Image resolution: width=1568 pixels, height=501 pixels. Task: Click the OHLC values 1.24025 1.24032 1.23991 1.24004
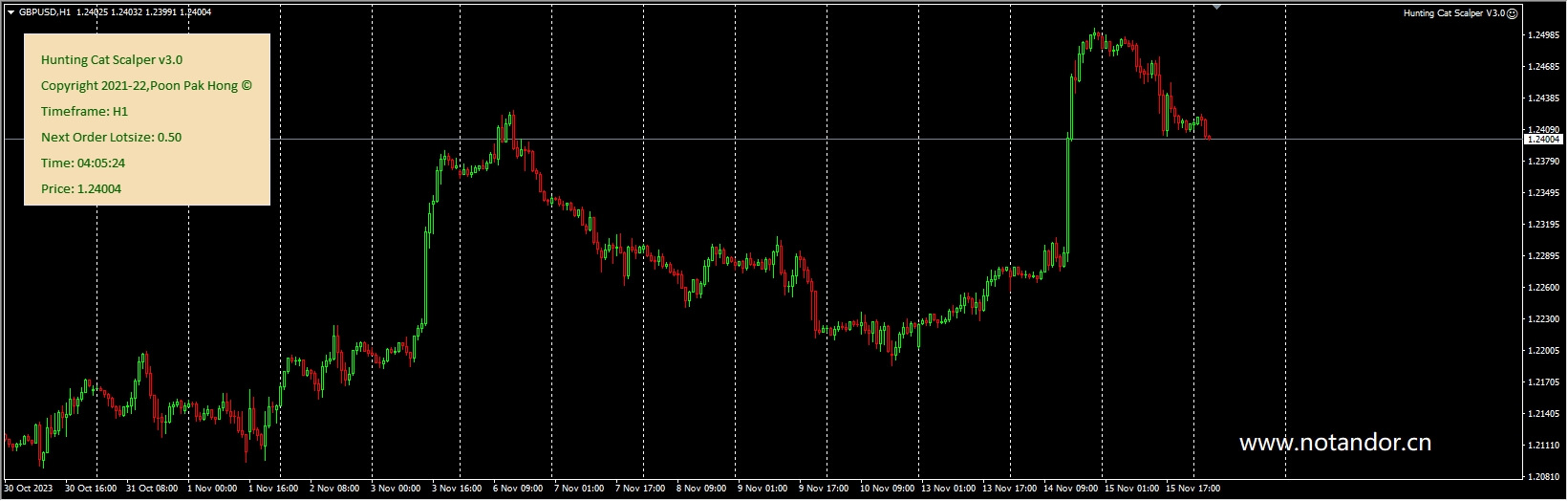(144, 12)
